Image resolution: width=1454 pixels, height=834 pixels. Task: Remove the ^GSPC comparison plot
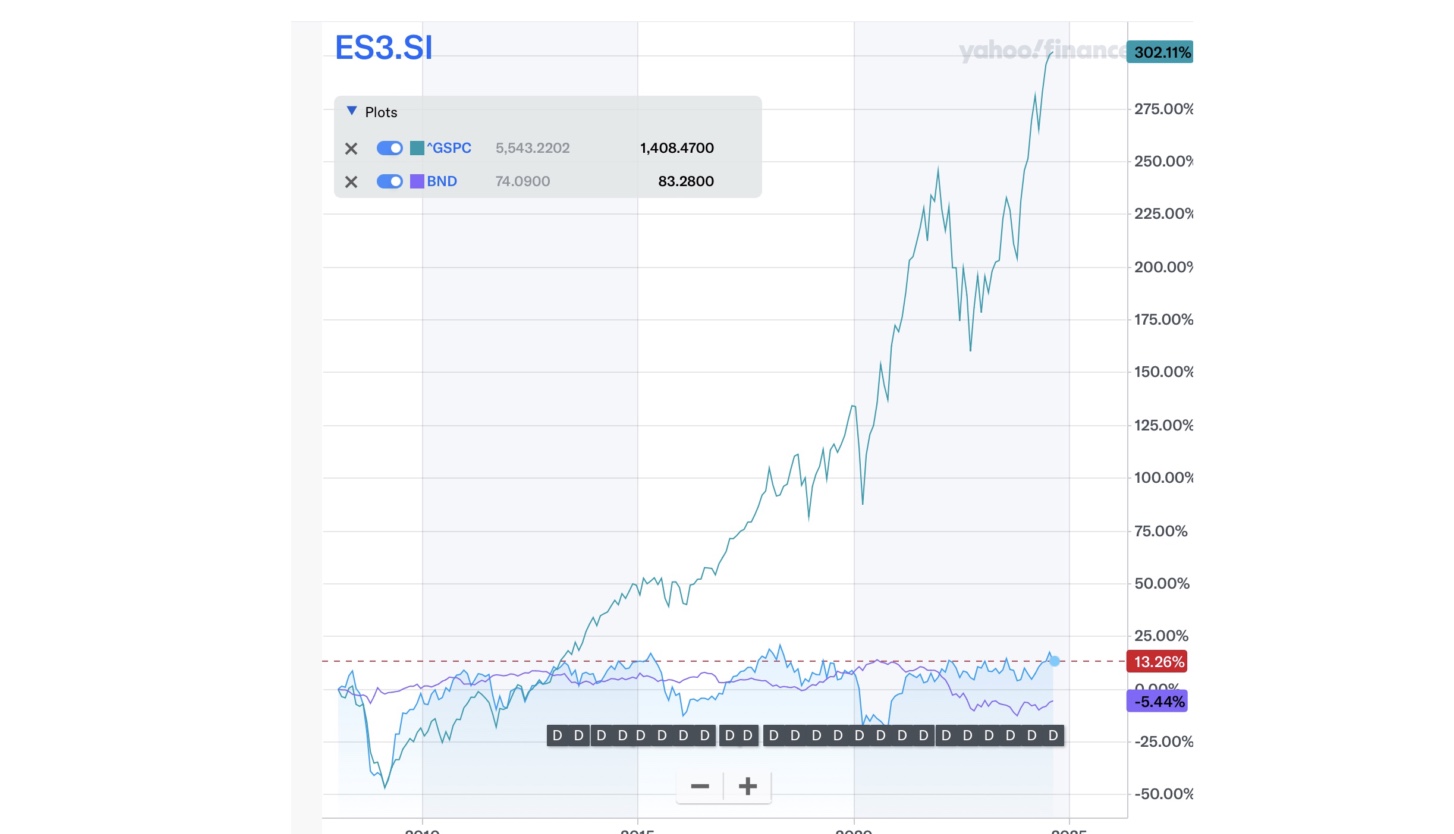pyautogui.click(x=351, y=149)
